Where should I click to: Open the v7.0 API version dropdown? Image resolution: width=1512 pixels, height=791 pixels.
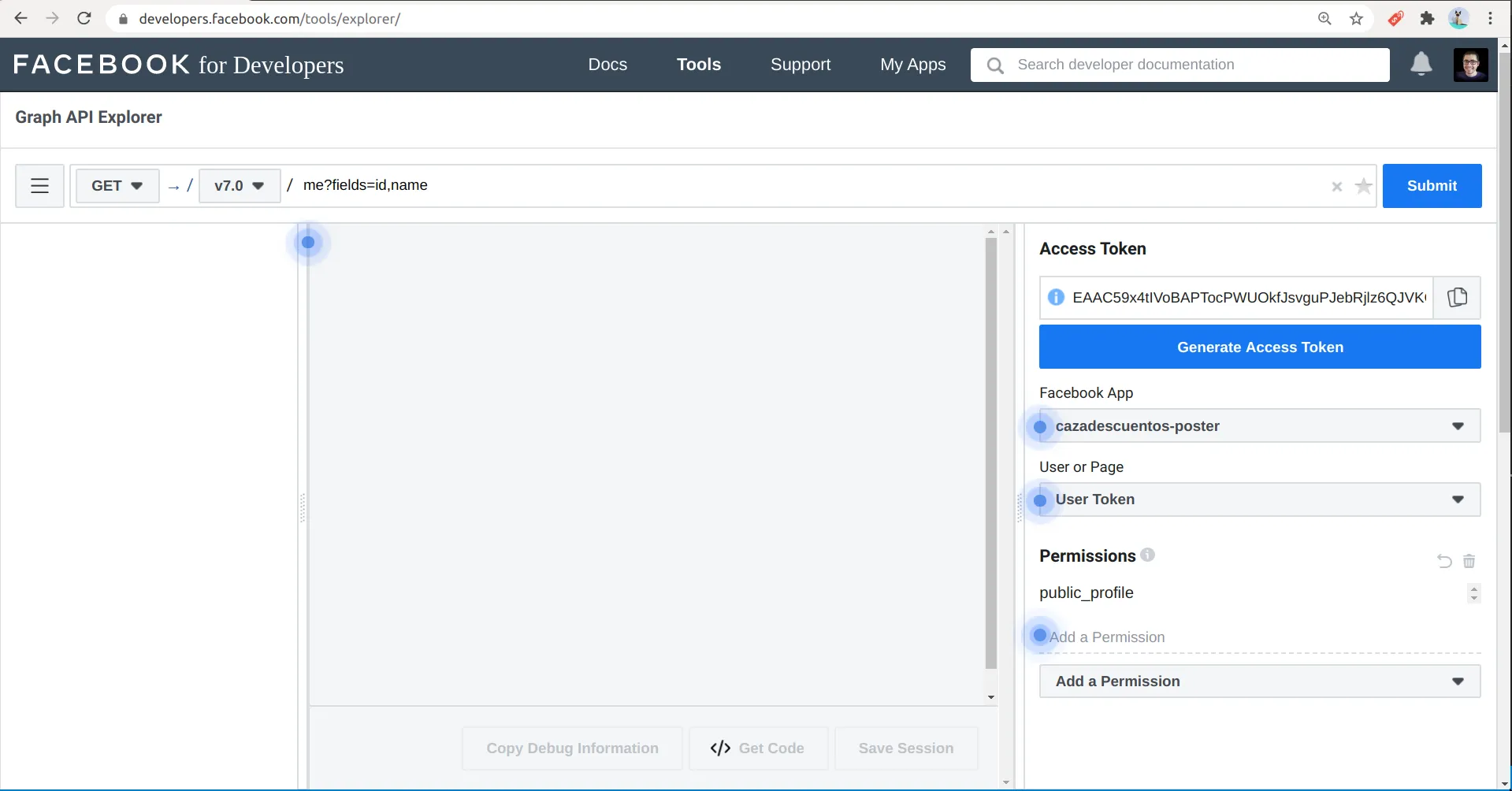(239, 186)
